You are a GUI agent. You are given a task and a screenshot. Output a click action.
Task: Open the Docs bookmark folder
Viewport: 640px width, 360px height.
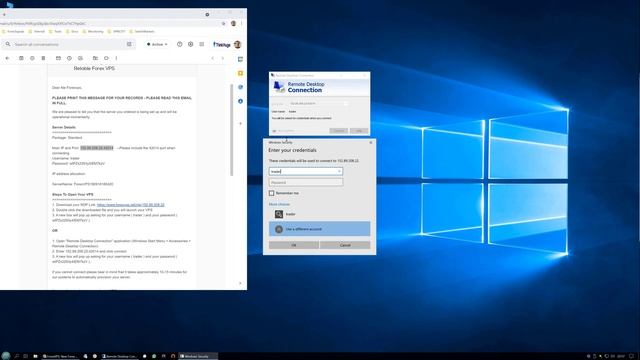point(72,31)
